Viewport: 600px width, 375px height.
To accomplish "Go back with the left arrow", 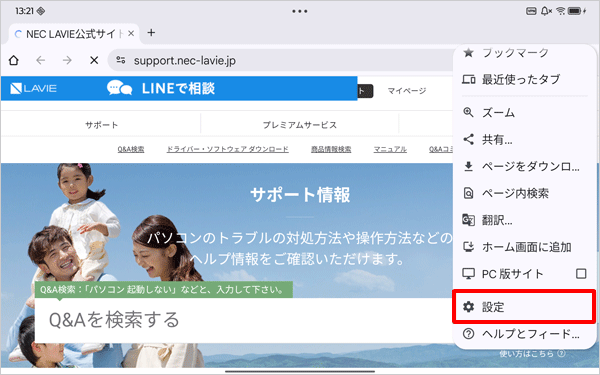I will tap(41, 60).
